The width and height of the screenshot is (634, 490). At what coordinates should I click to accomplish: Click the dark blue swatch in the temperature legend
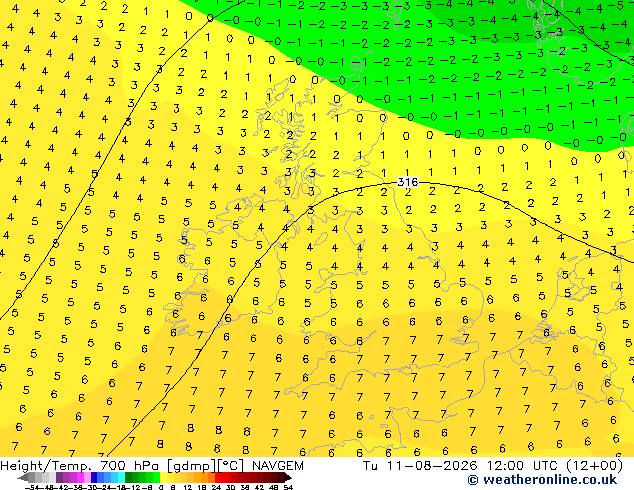pos(94,478)
